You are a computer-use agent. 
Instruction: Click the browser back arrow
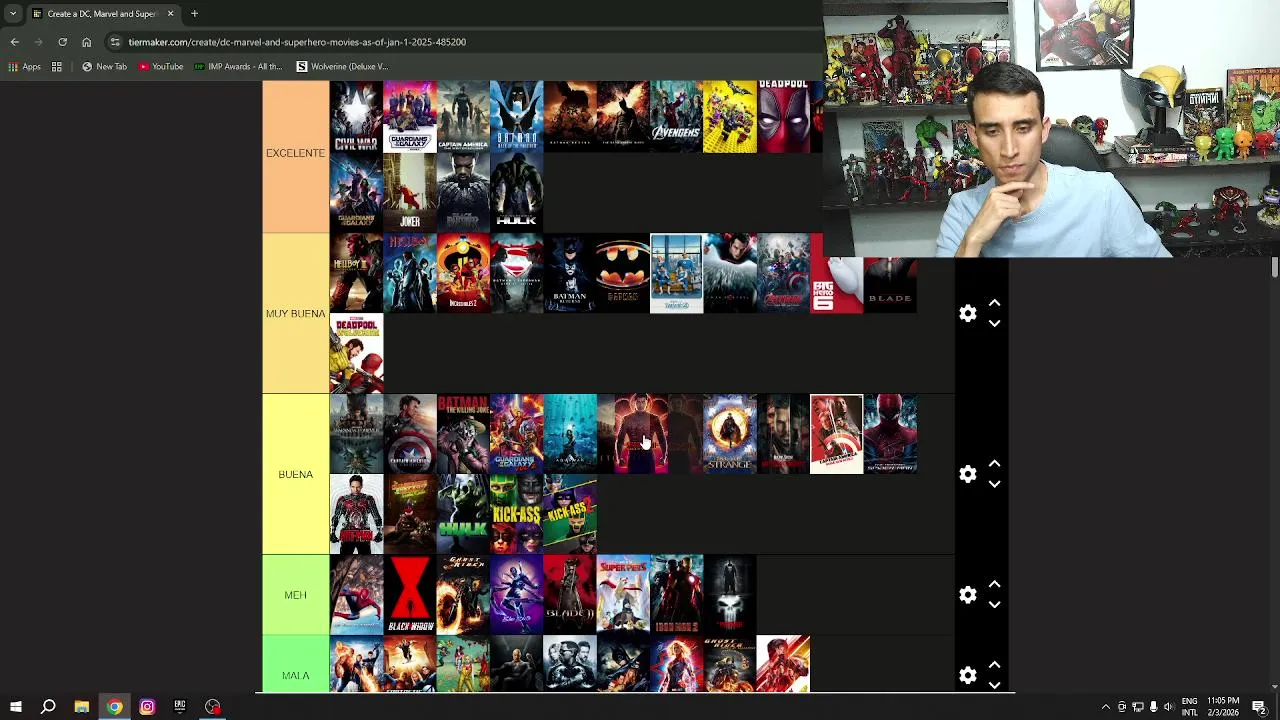(x=14, y=42)
